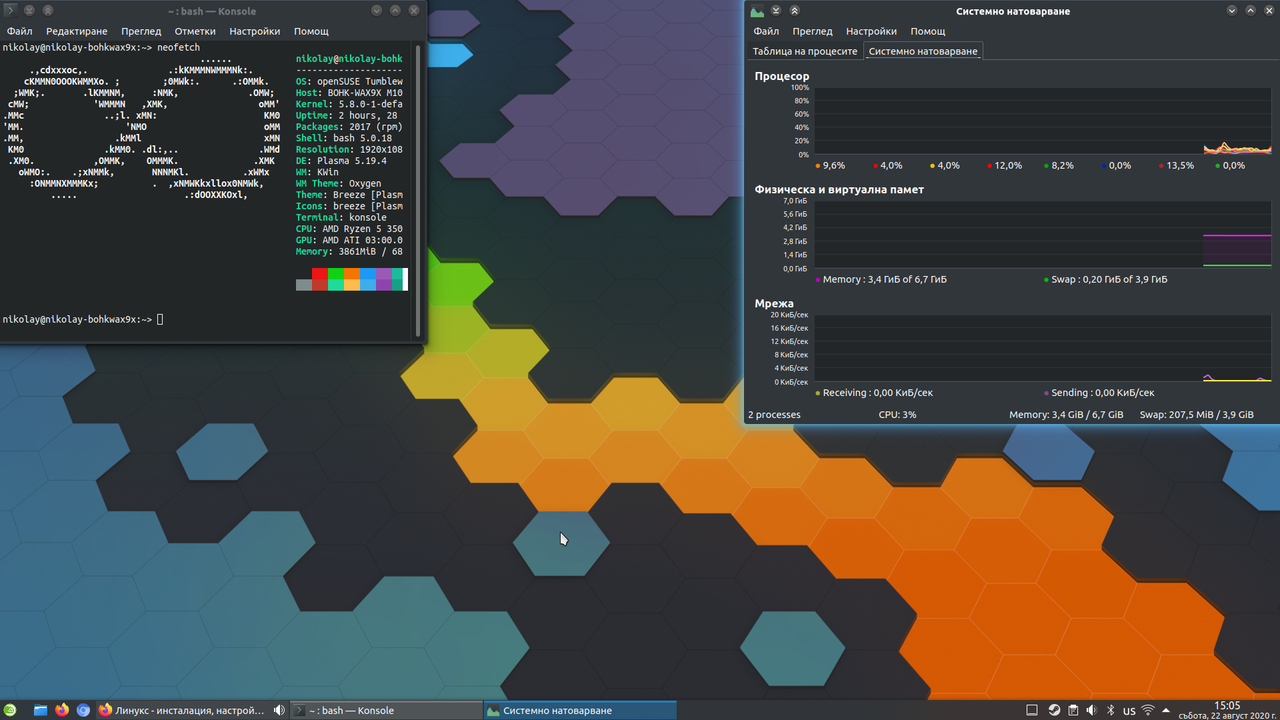Click the 8,2% CPU legend entry

pos(1059,166)
